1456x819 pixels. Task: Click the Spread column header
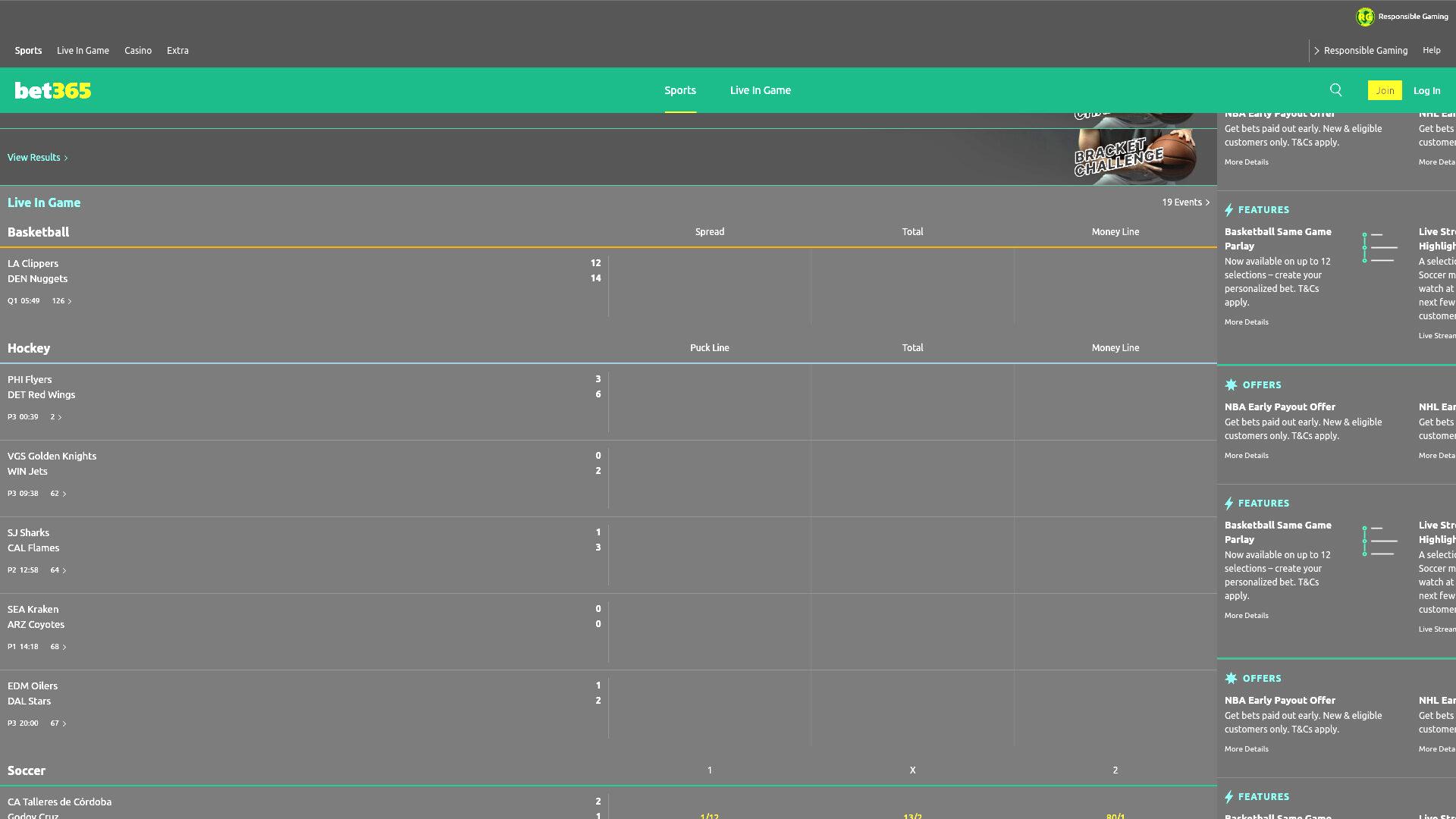[x=709, y=232]
